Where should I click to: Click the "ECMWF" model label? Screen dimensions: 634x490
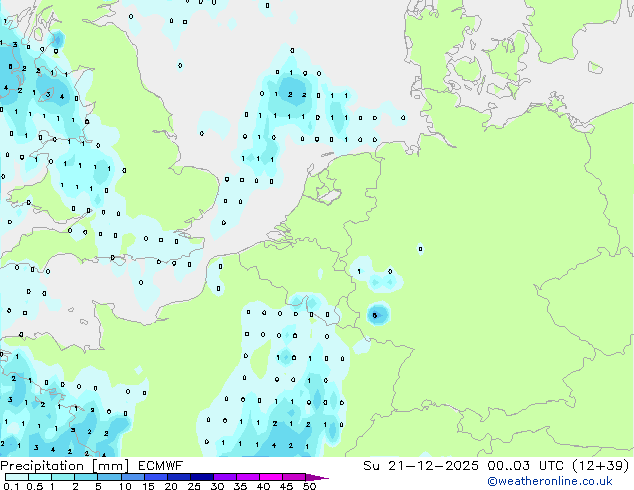[x=161, y=466]
